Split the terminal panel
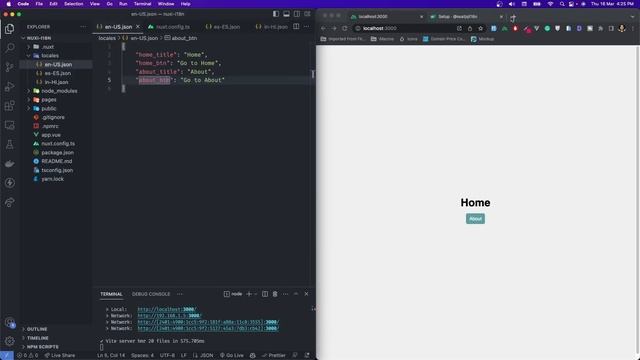 [x=265, y=294]
